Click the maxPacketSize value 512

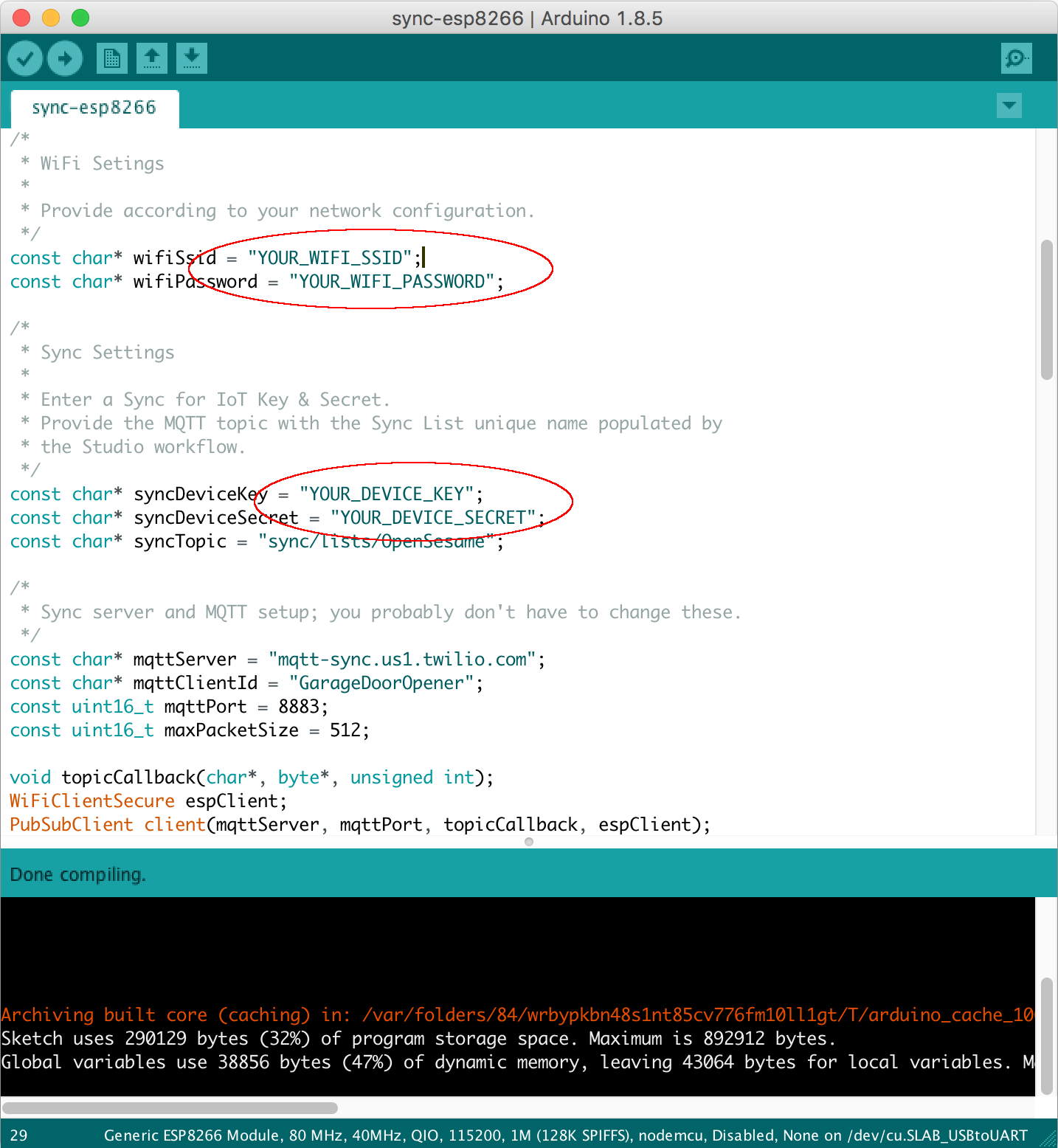pos(345,730)
